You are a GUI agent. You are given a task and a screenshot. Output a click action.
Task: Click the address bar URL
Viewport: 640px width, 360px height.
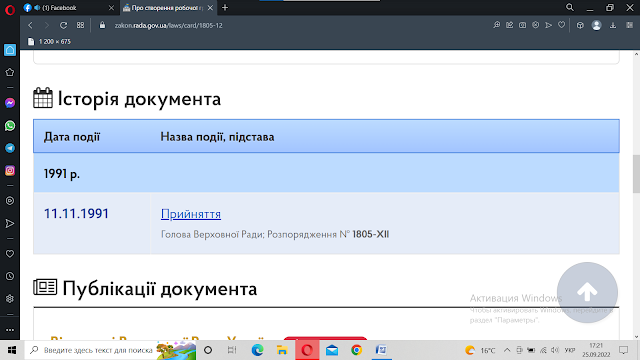tap(169, 25)
